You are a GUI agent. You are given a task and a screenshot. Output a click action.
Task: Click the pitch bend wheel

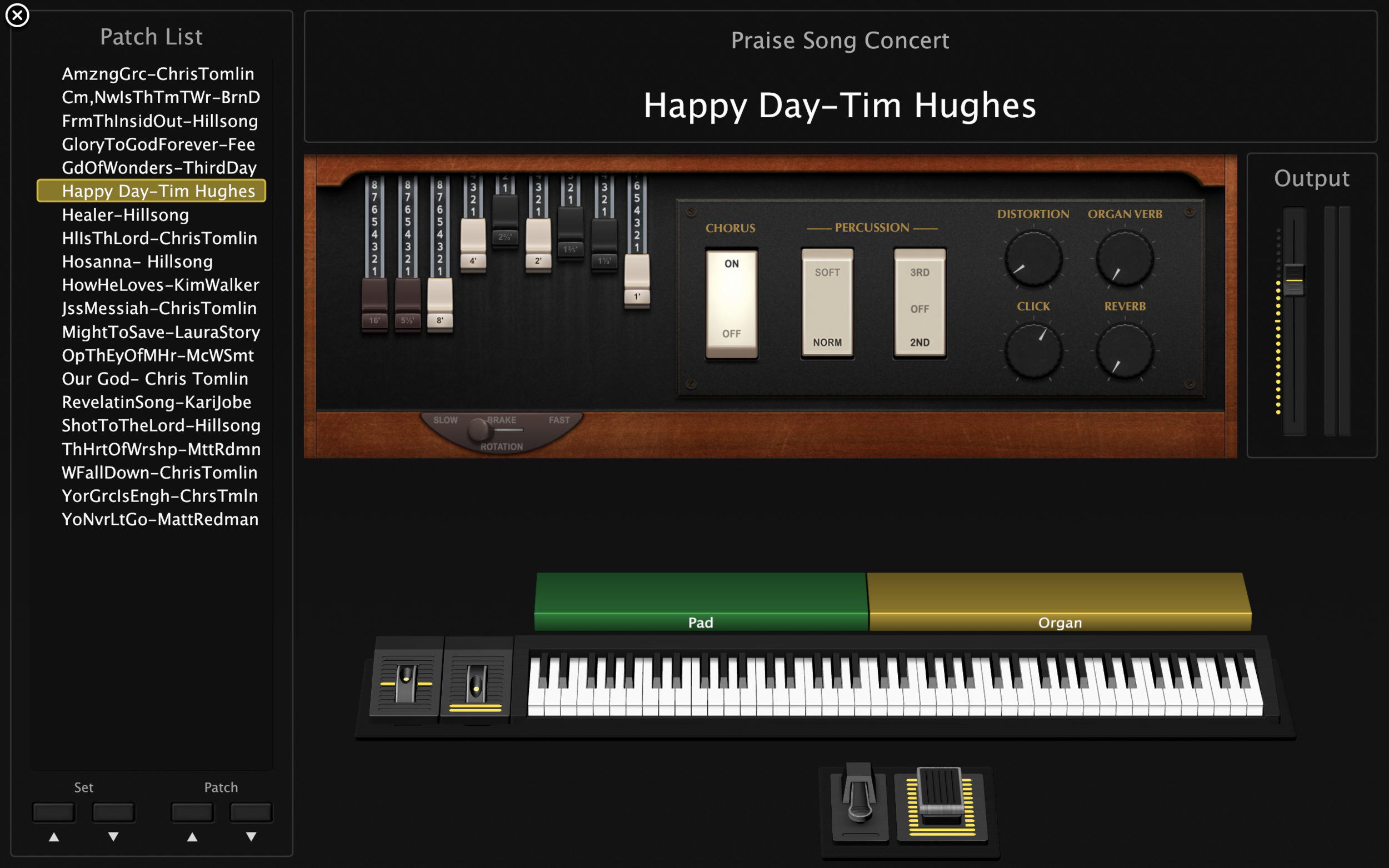click(x=406, y=683)
